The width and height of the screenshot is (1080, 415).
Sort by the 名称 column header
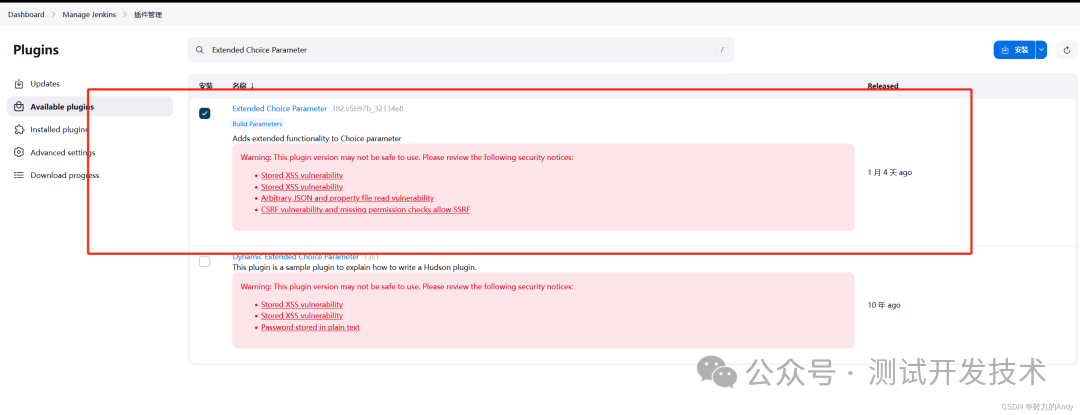pyautogui.click(x=243, y=86)
